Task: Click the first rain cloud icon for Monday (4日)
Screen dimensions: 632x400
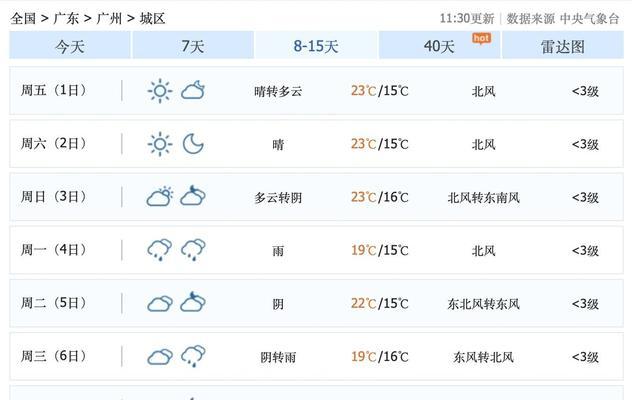Action: pos(160,250)
